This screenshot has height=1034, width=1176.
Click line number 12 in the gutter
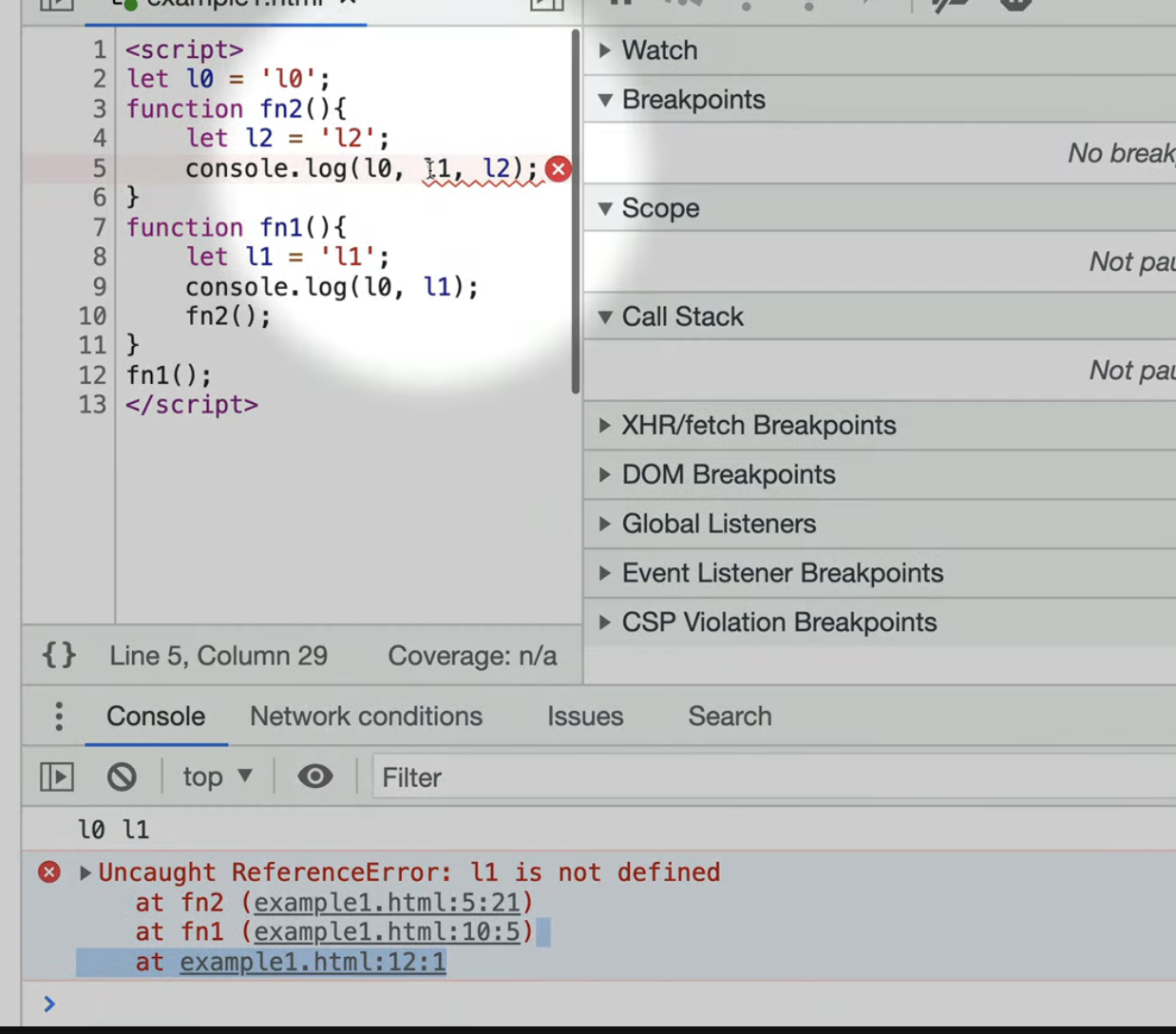coord(92,375)
